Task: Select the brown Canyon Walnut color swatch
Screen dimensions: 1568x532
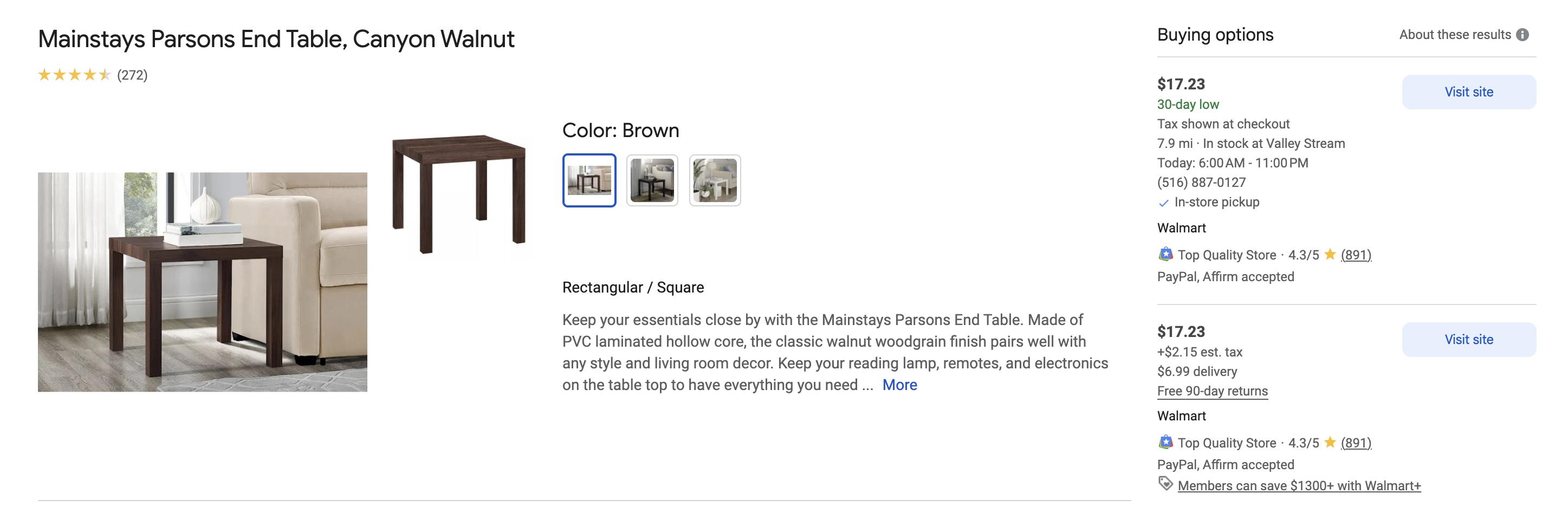Action: pos(588,180)
